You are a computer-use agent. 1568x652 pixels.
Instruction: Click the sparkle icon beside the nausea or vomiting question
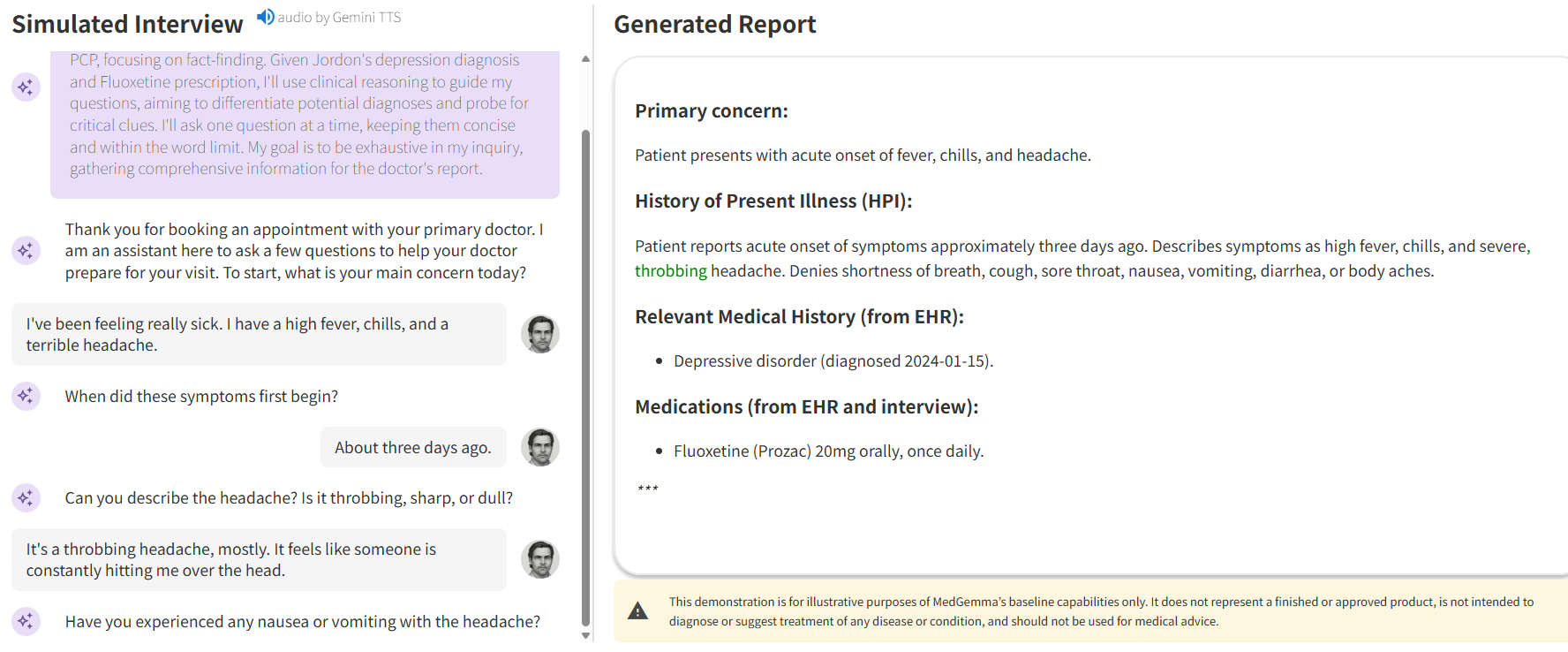(x=26, y=621)
